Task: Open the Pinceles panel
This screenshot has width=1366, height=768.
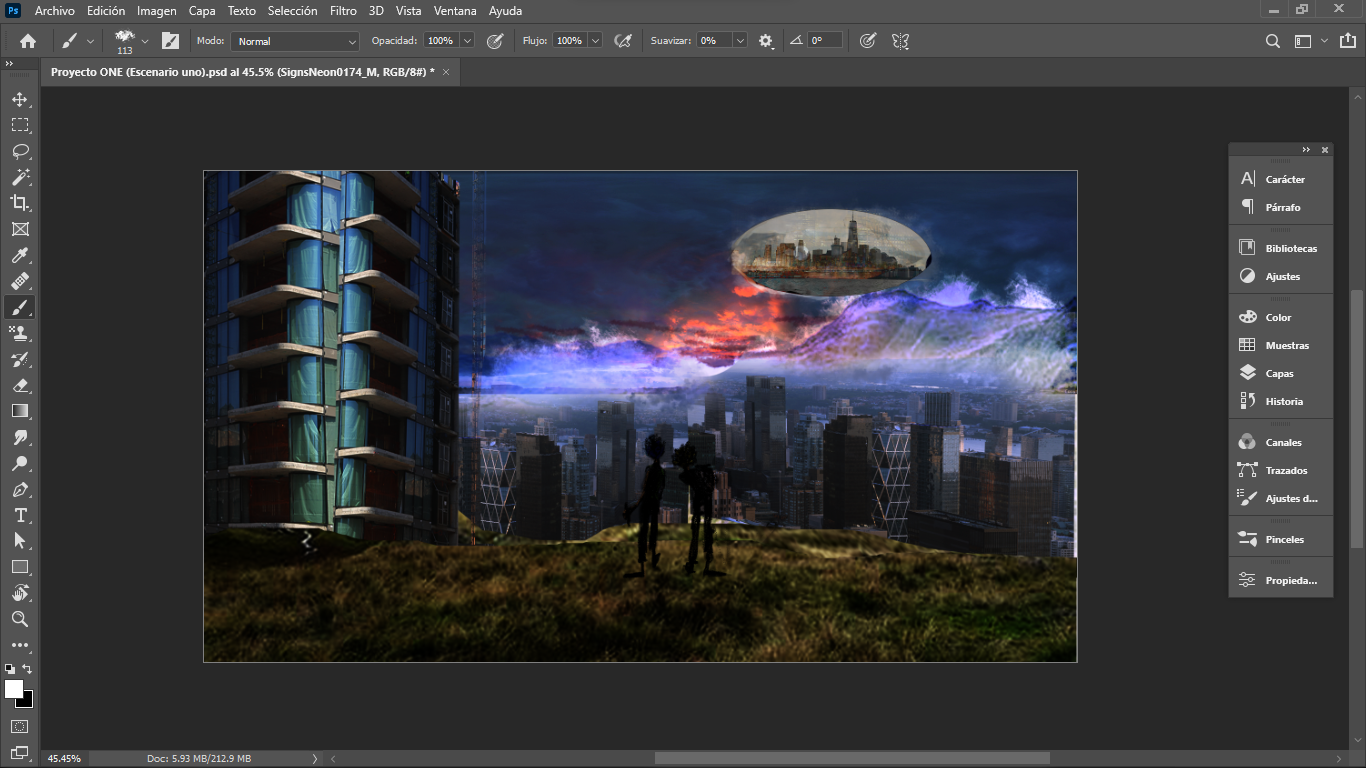Action: [x=1281, y=539]
